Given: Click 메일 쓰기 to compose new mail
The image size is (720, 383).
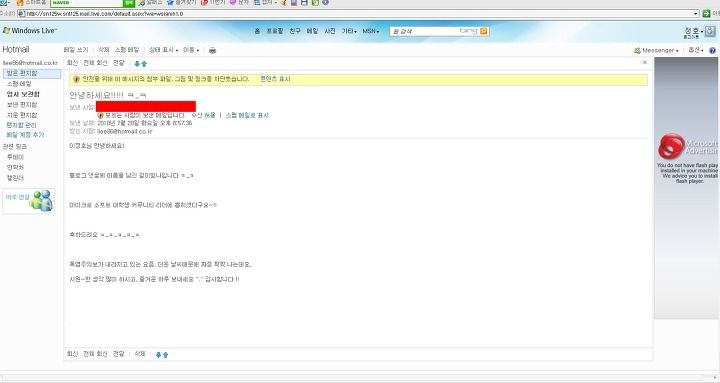Looking at the screenshot, I should coord(76,50).
